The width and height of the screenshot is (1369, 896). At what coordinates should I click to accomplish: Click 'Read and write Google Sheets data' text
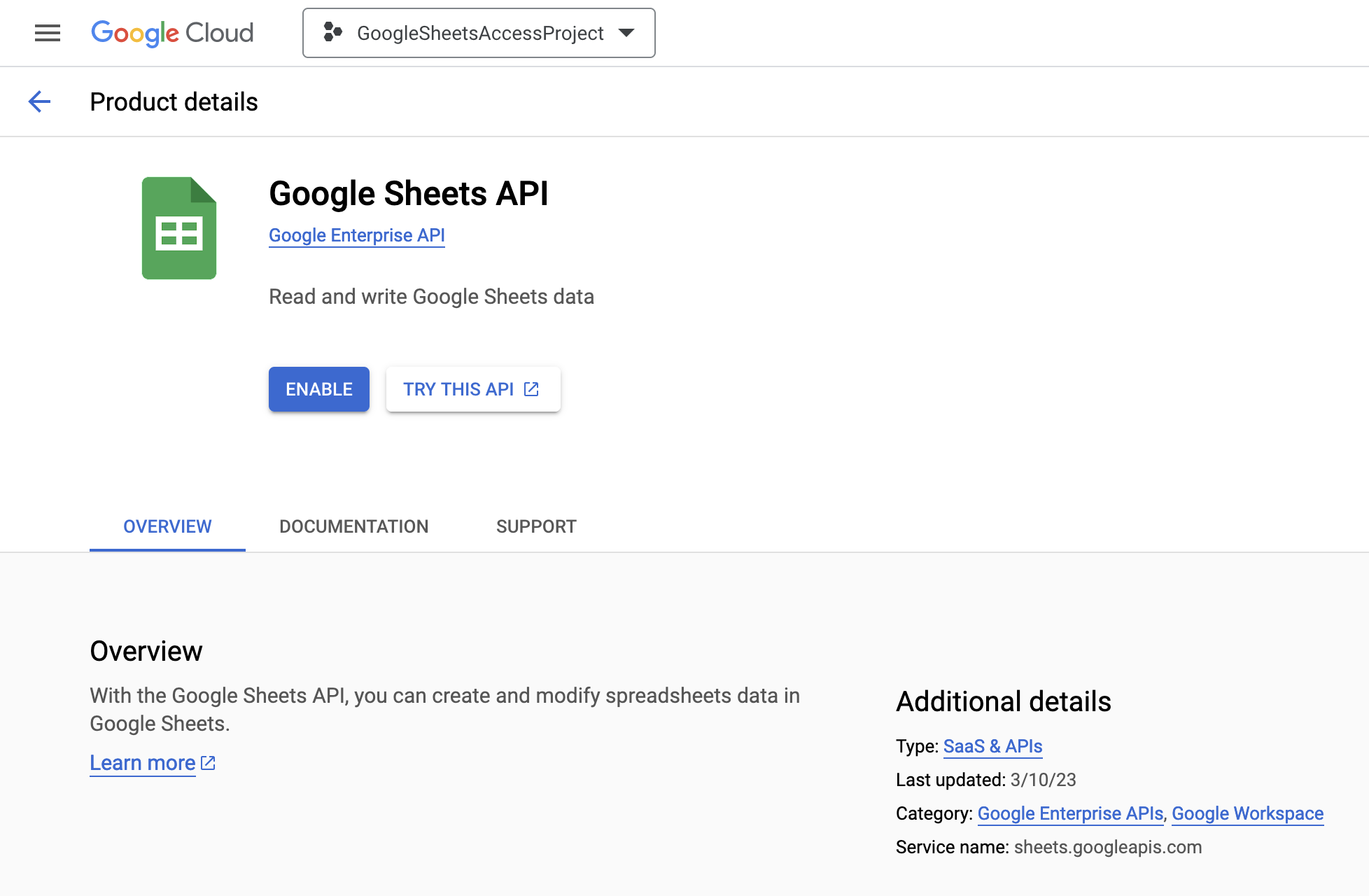431,297
